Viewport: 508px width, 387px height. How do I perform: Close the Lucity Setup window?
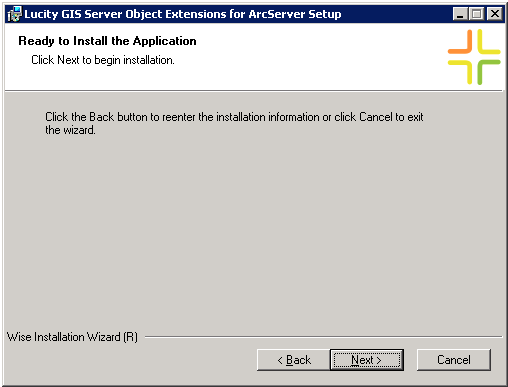point(495,14)
